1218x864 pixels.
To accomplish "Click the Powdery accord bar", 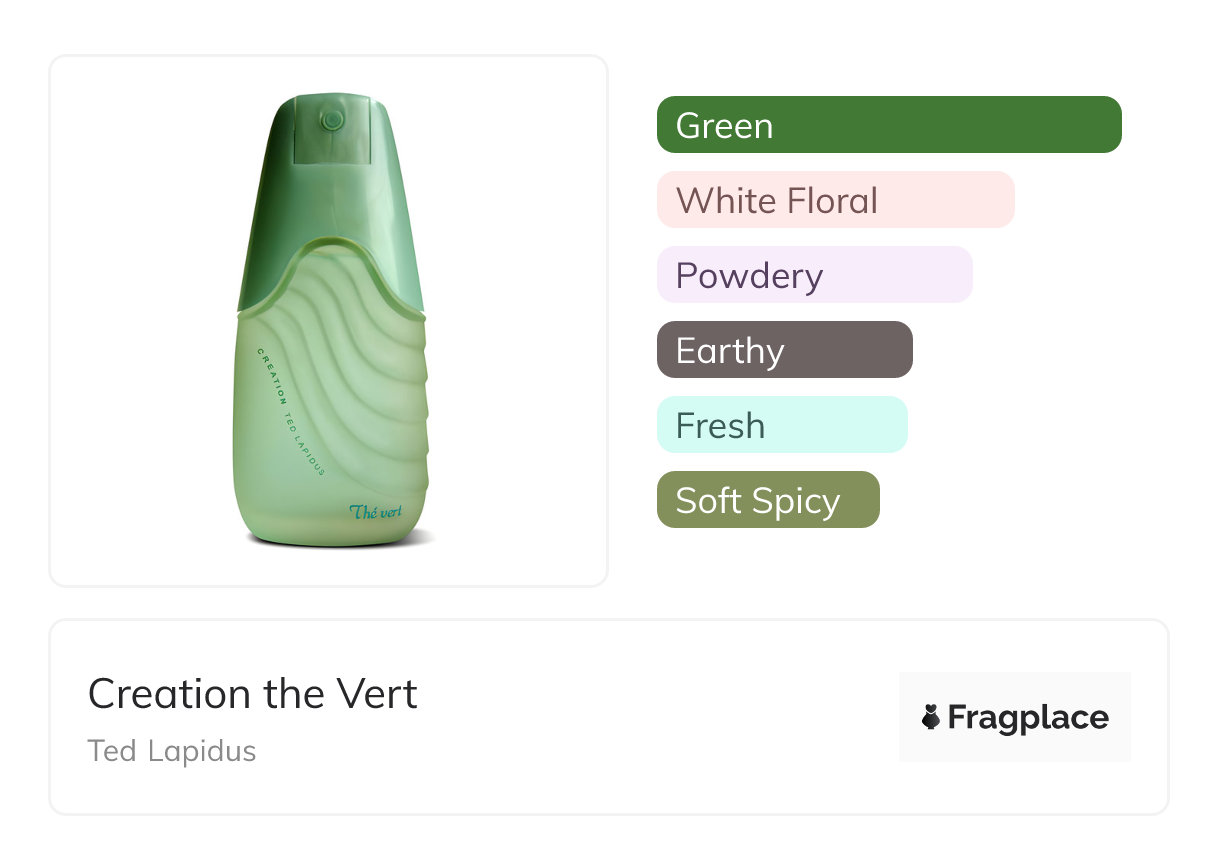I will click(x=814, y=275).
